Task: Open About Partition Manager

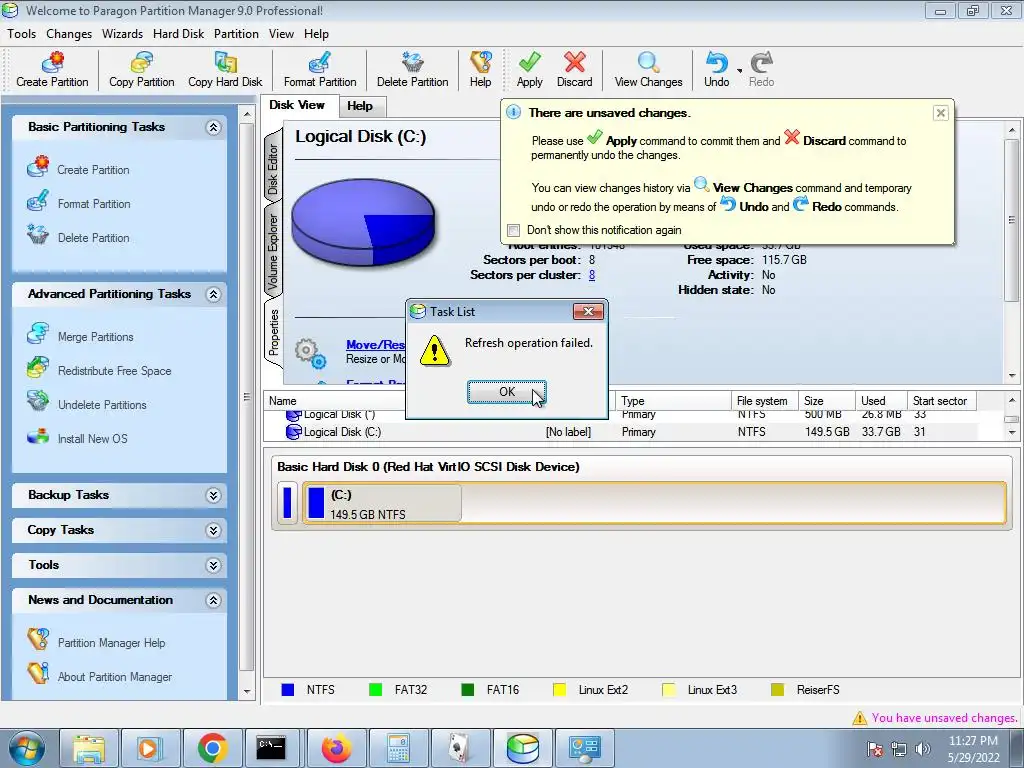Action: click(x=114, y=677)
